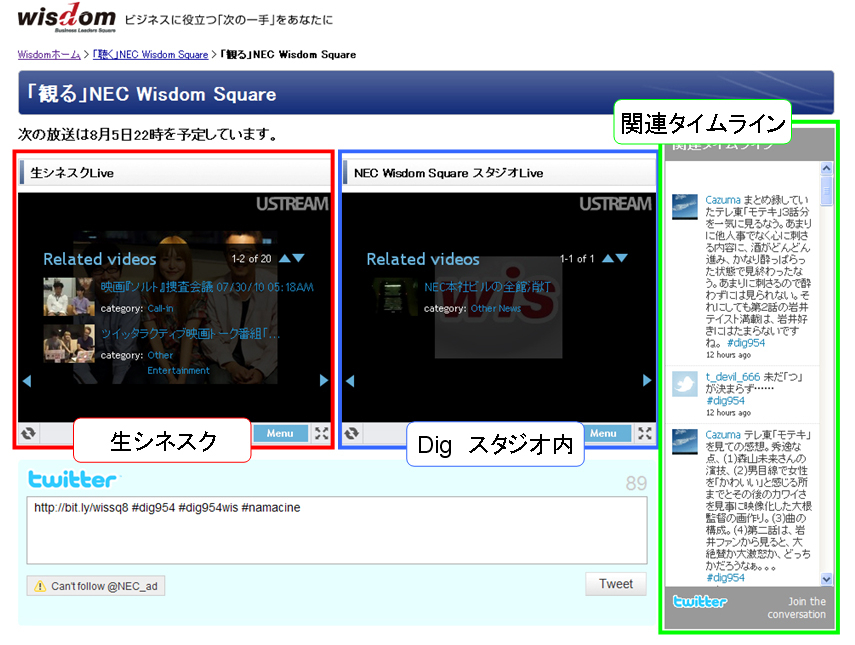Open Menu in 生シネスクLive player
This screenshot has width=855, height=645.
pyautogui.click(x=280, y=433)
